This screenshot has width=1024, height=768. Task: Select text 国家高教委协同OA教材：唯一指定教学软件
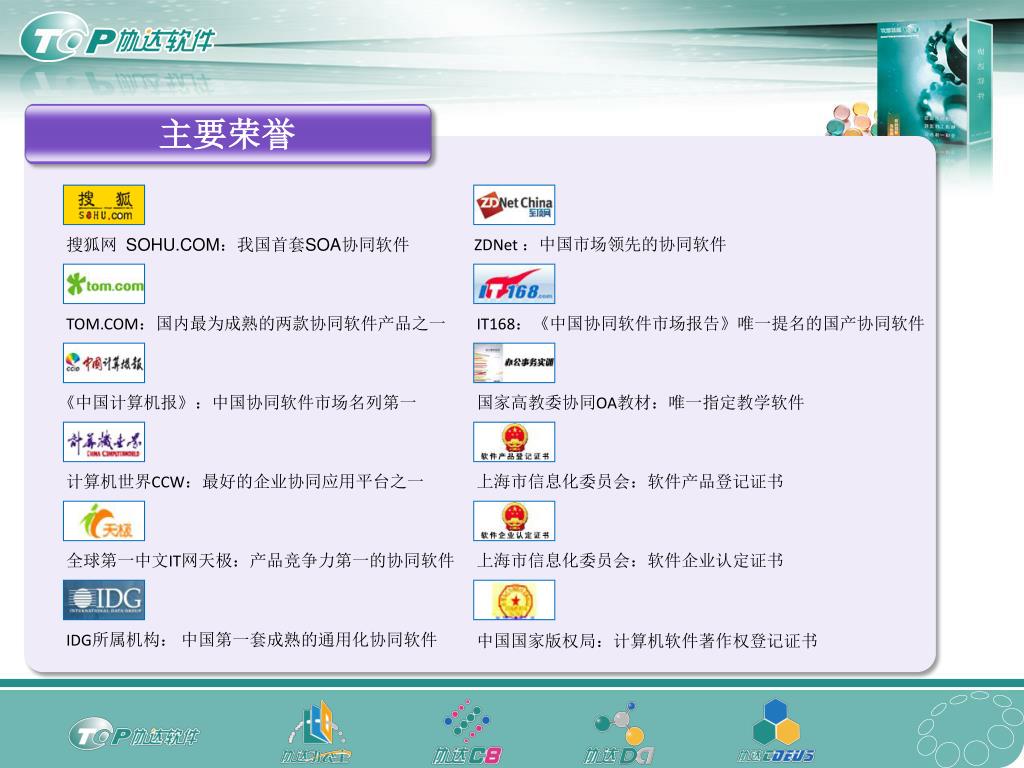641,403
